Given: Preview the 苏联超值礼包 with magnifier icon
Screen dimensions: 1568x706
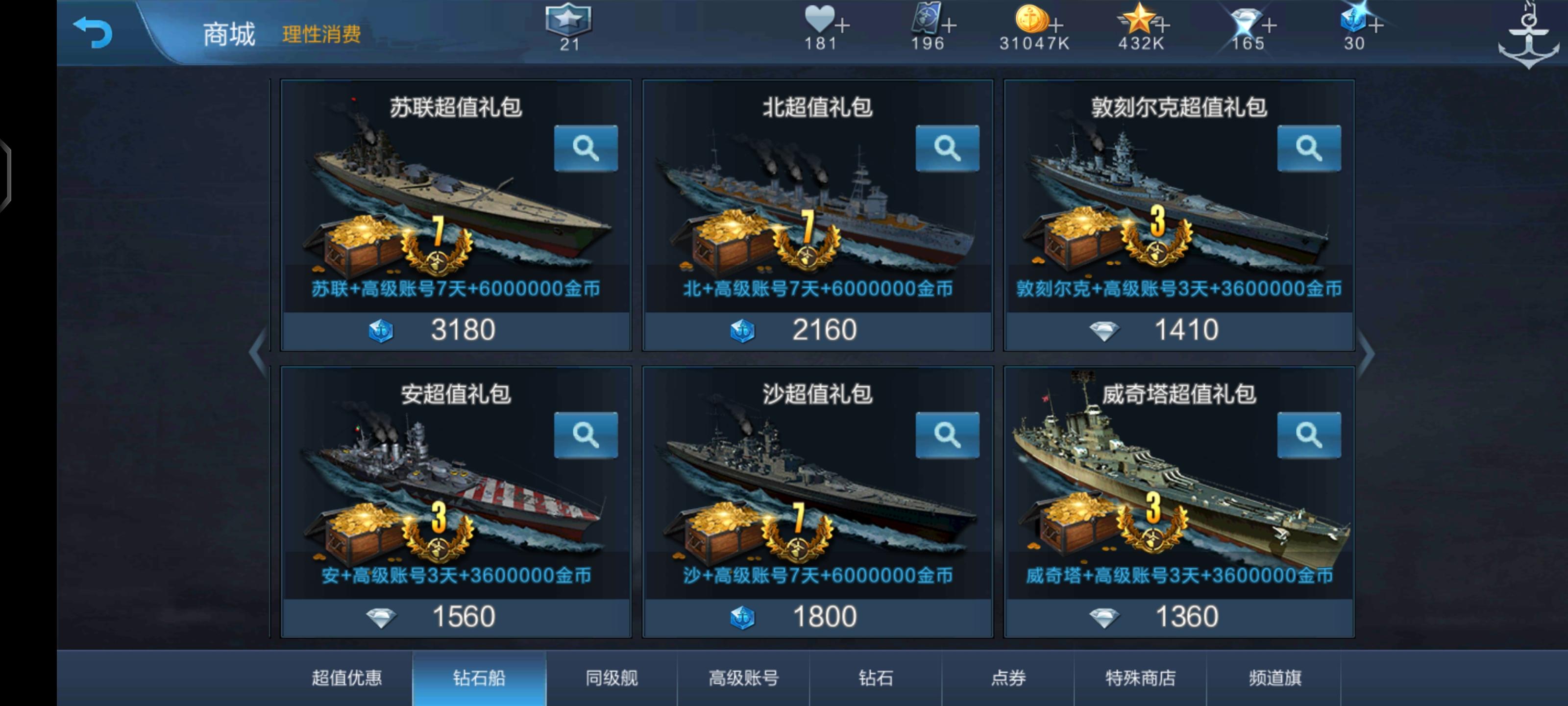Looking at the screenshot, I should click(x=586, y=148).
